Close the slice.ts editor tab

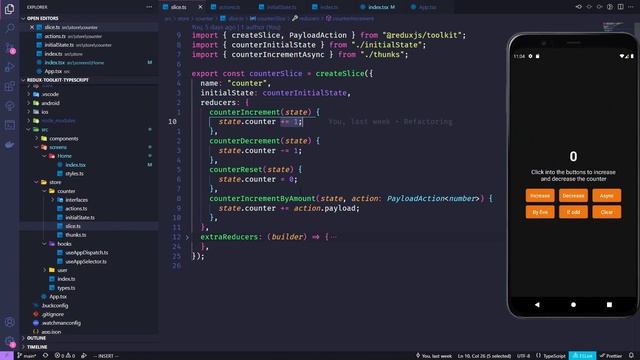click(x=200, y=7)
